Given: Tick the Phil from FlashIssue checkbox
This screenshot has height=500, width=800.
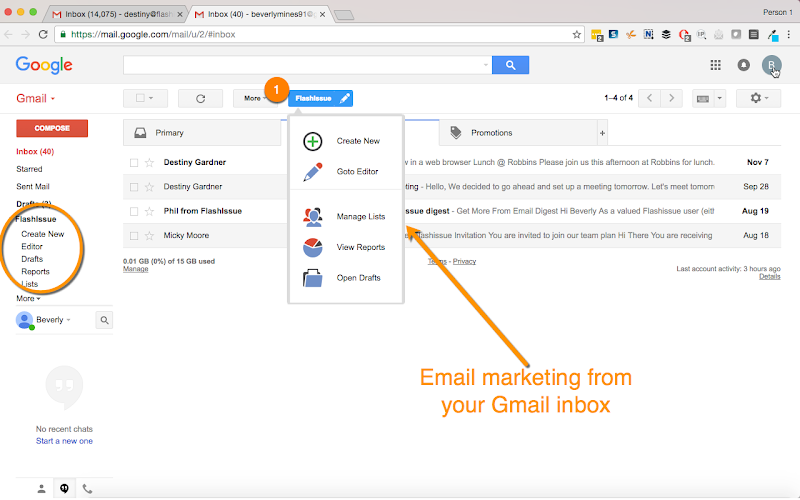Looking at the screenshot, I should click(x=134, y=211).
